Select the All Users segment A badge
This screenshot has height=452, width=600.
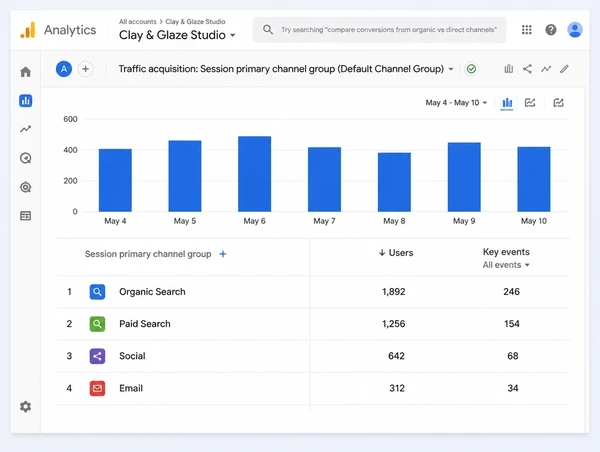[64, 69]
